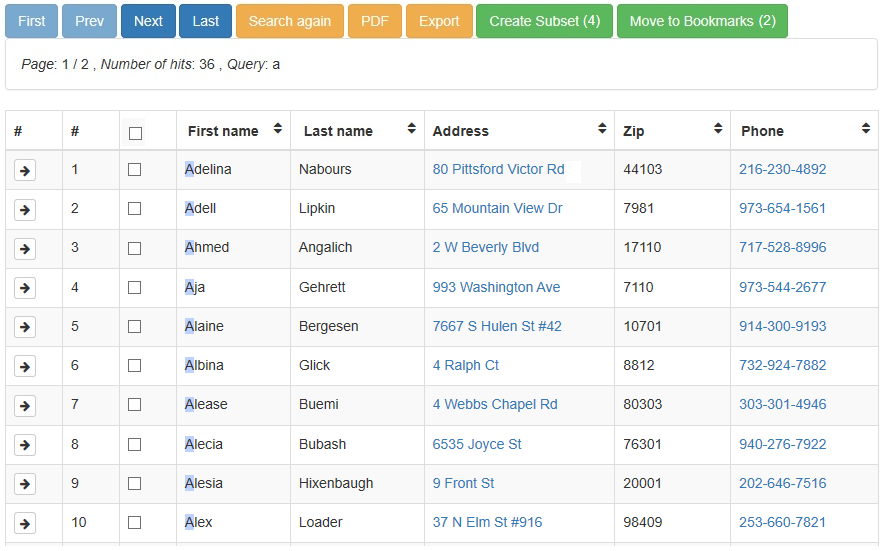Open address 4 Ralph Ct
The width and height of the screenshot is (883, 551).
click(x=466, y=365)
